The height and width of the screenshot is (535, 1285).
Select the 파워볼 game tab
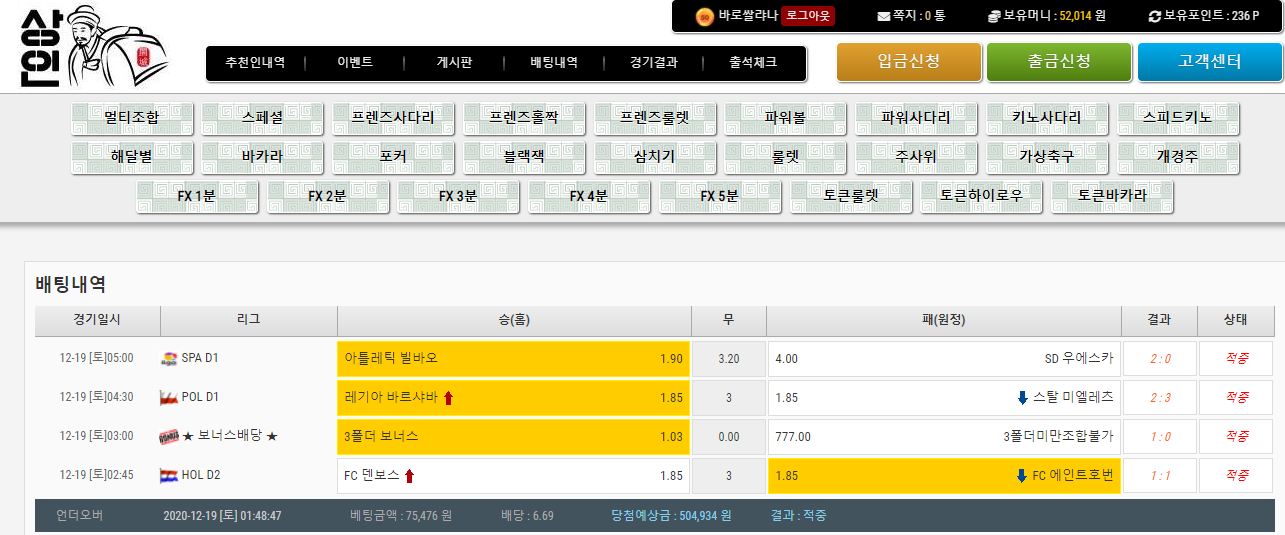tap(785, 118)
